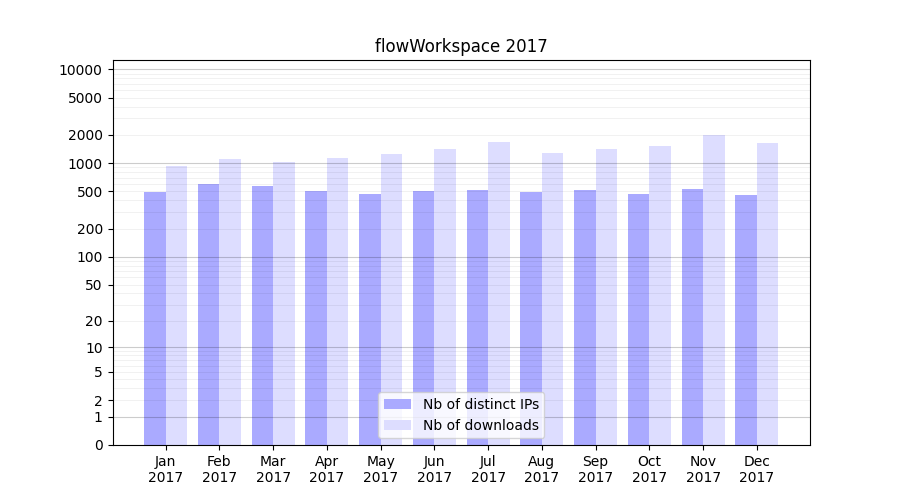Click the 'Jan 2017' x-axis label

(166, 469)
